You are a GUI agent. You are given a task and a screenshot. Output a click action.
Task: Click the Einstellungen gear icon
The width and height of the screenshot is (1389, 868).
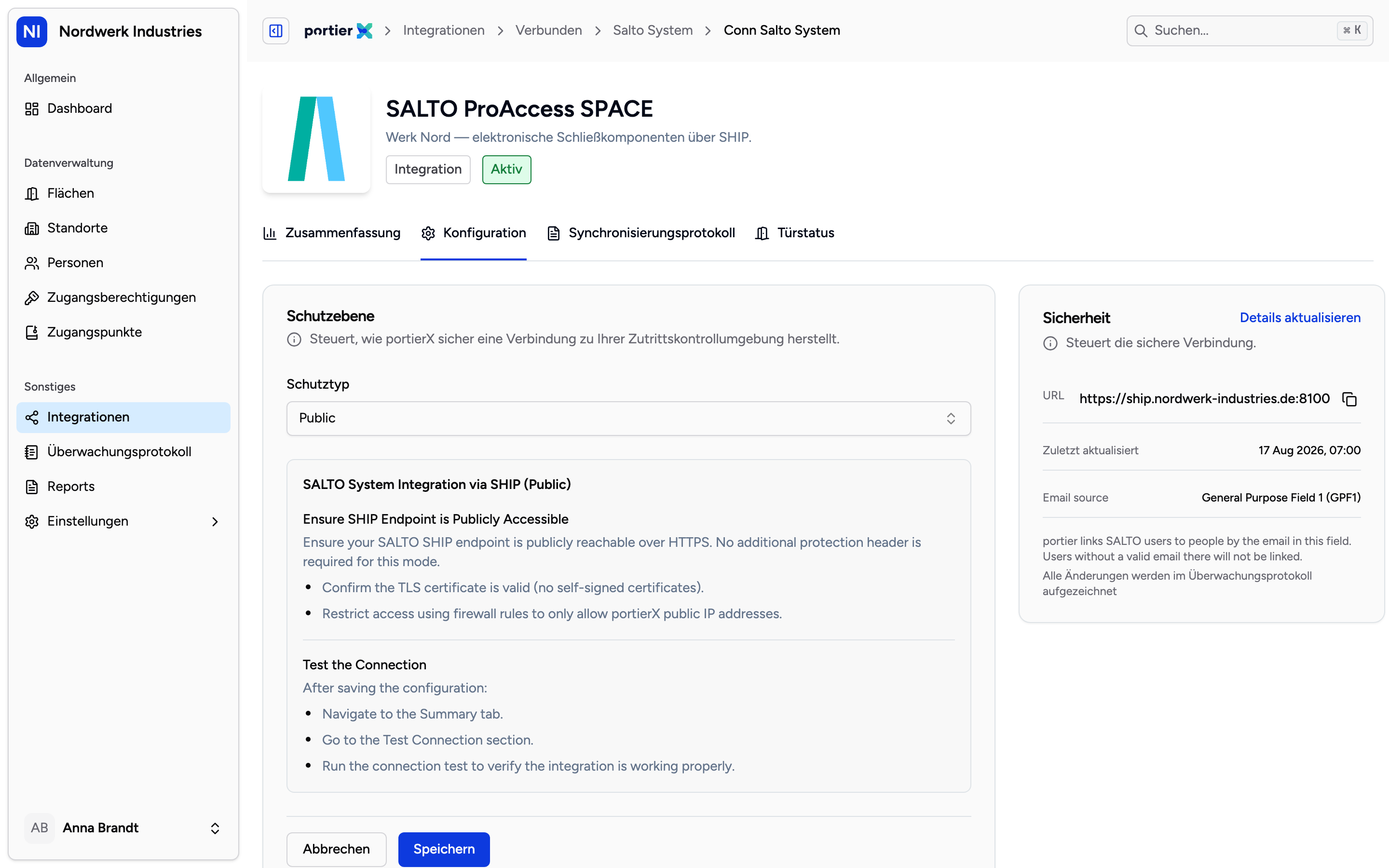pos(31,521)
